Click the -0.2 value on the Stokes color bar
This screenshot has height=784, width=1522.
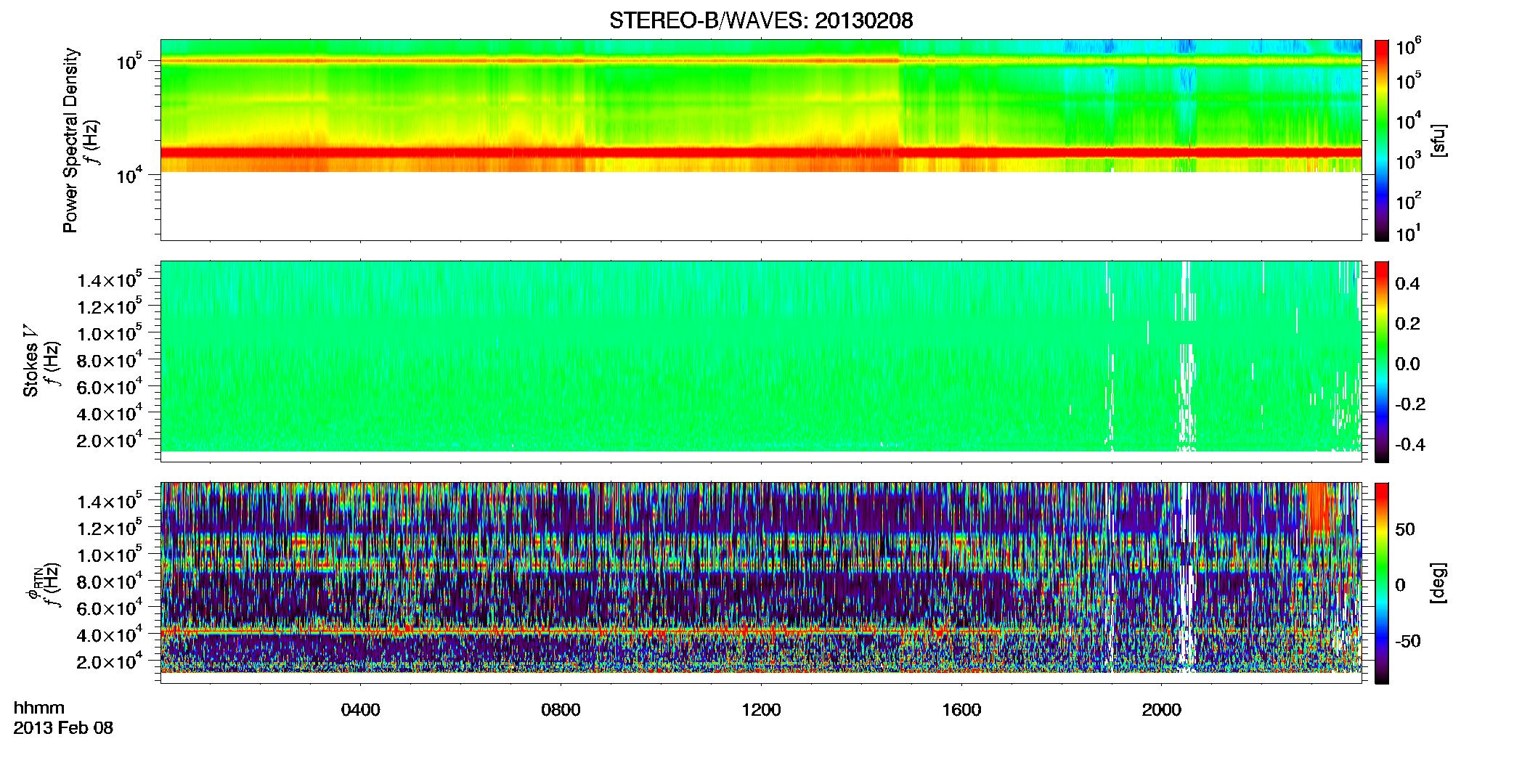pyautogui.click(x=1410, y=404)
